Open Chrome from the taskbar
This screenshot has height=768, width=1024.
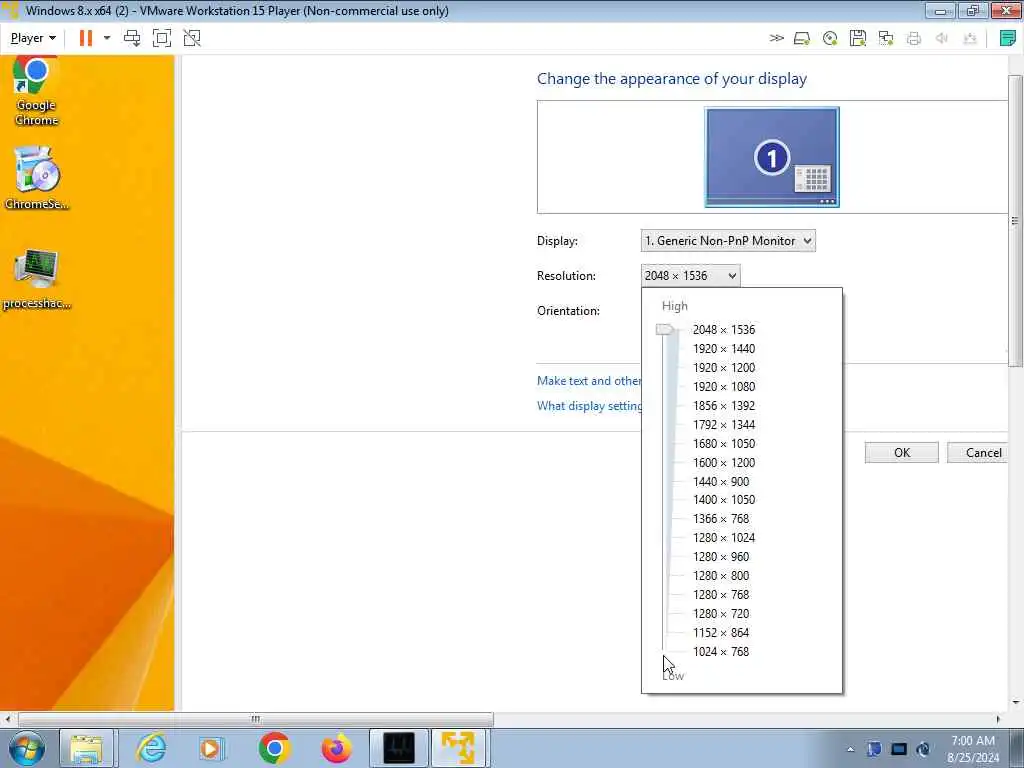[x=274, y=748]
